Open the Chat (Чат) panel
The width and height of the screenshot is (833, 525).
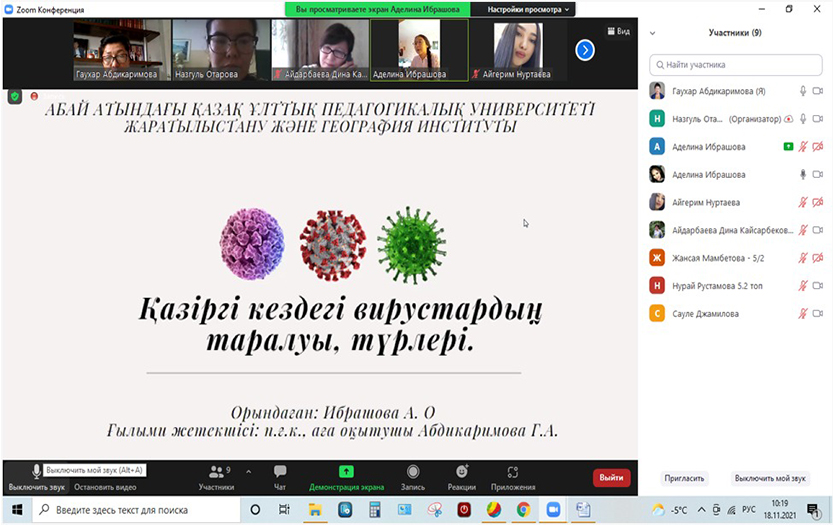point(280,476)
